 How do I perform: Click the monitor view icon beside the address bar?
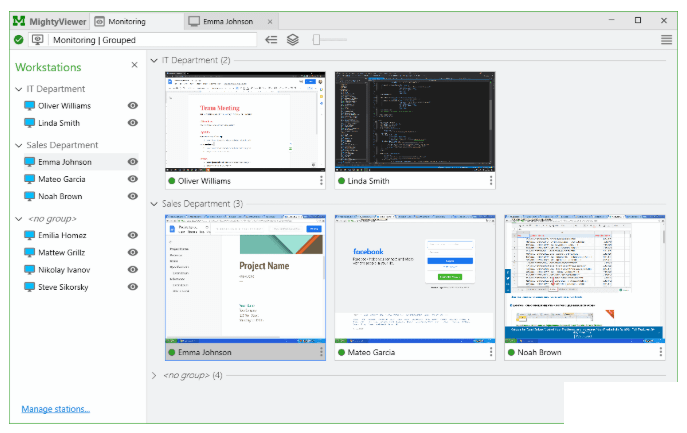pyautogui.click(x=38, y=40)
